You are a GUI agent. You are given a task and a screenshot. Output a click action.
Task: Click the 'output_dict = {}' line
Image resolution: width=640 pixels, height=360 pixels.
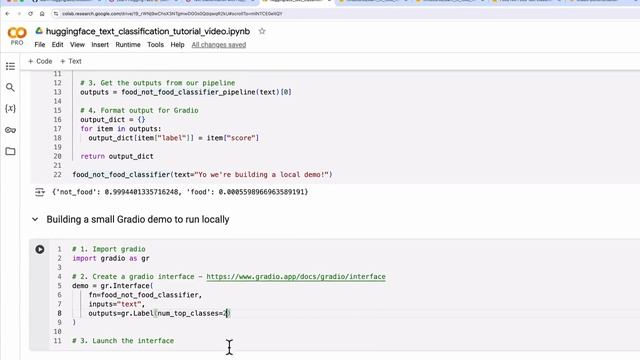click(113, 120)
